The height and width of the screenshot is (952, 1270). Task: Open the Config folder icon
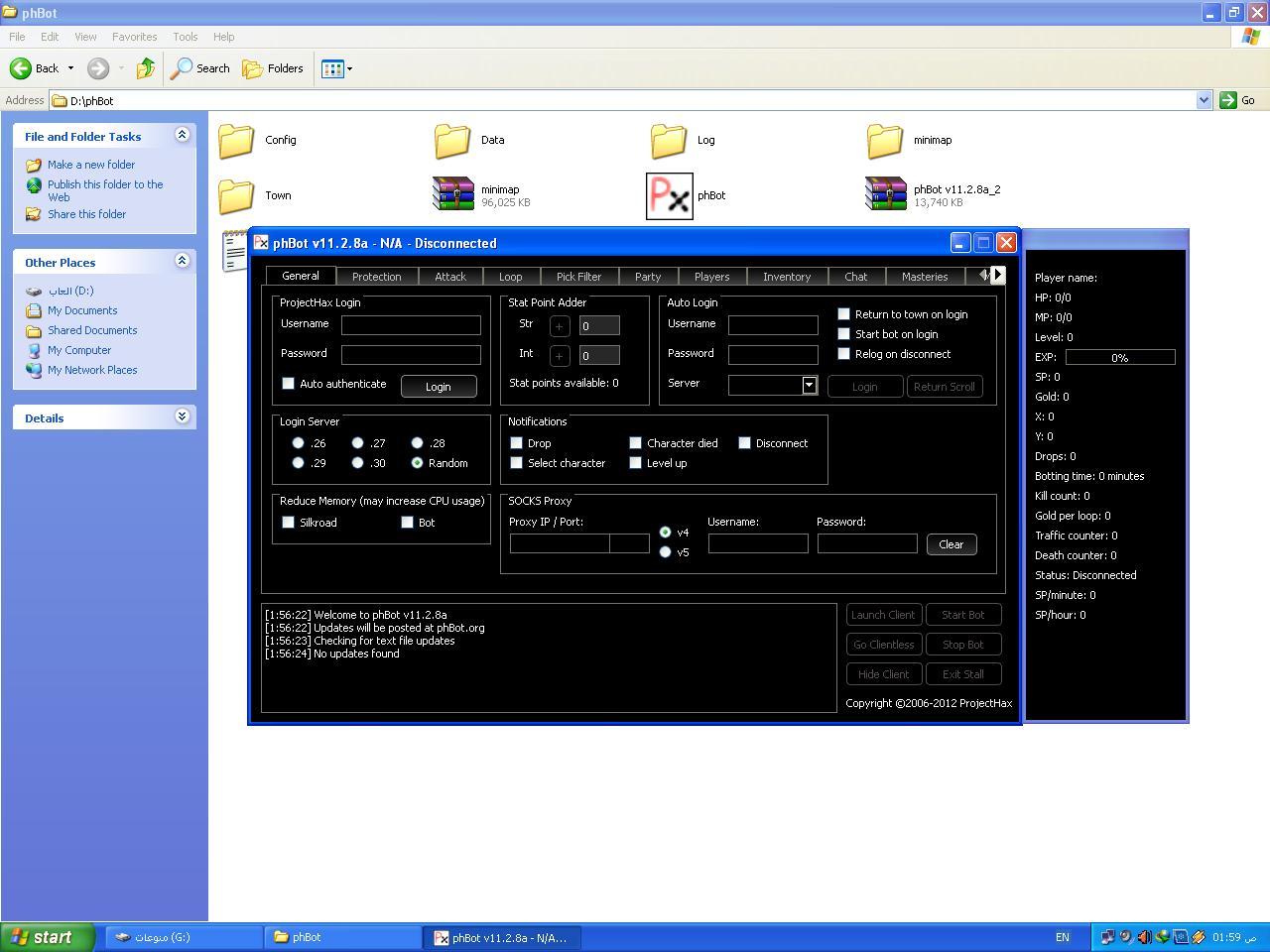click(x=236, y=140)
